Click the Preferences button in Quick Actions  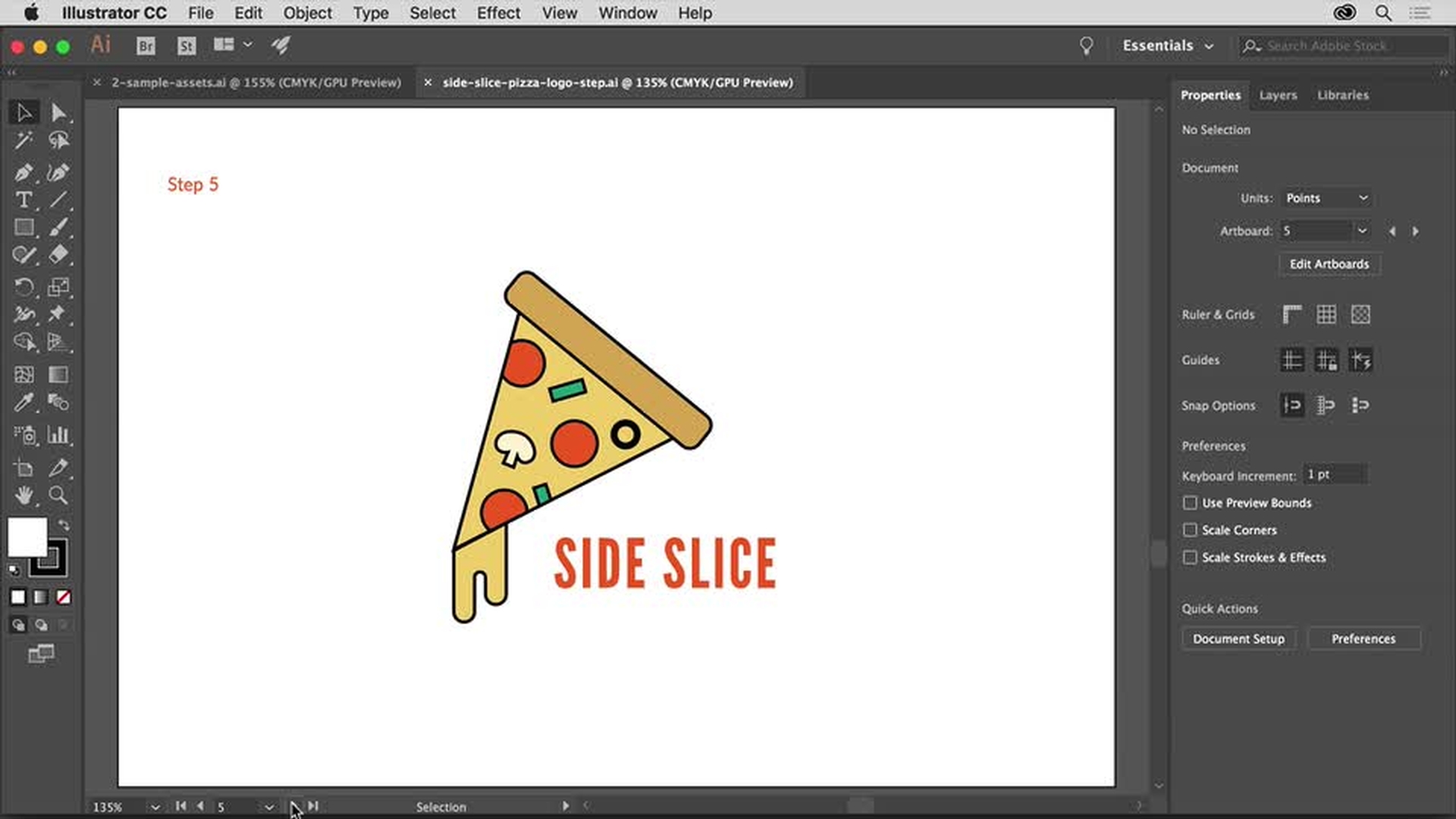point(1363,638)
